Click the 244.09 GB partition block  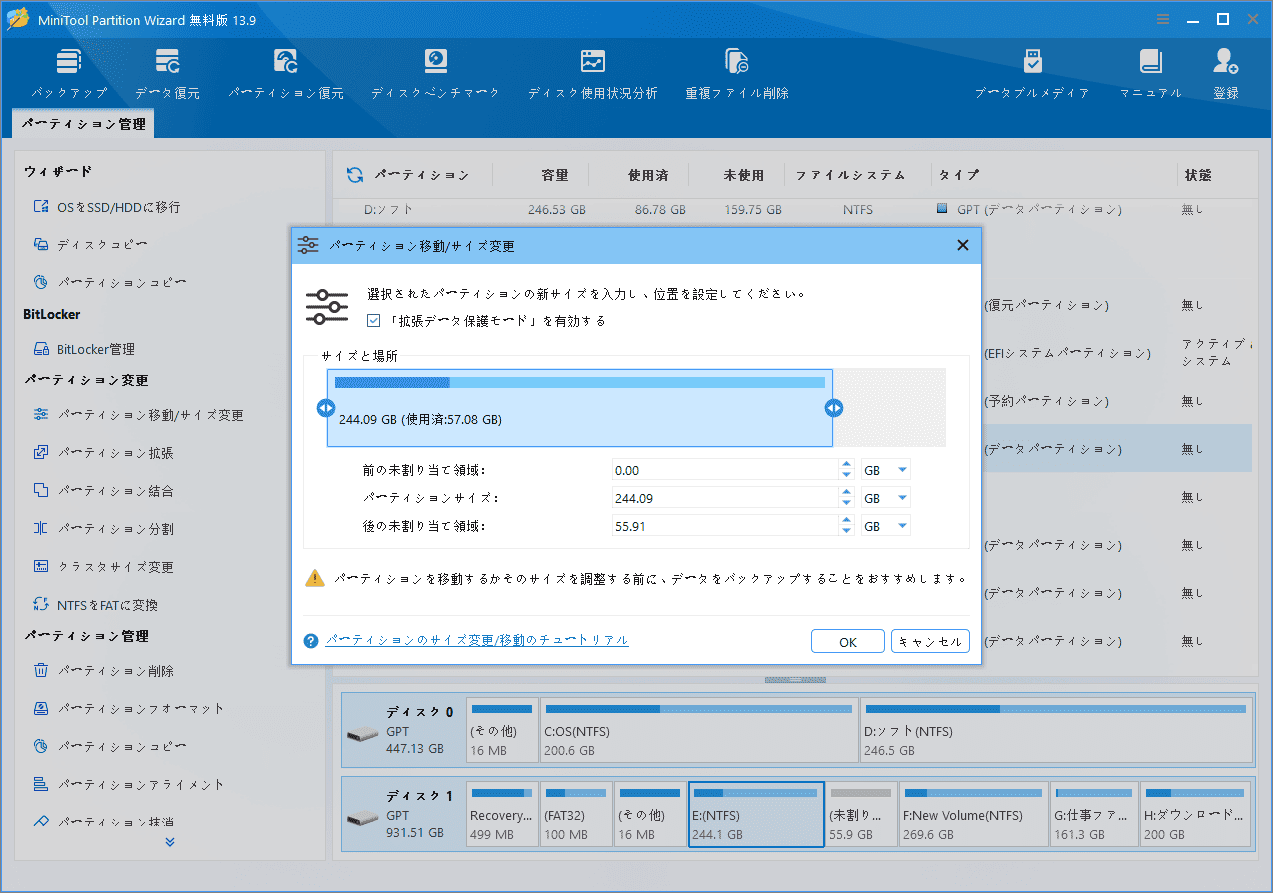coord(580,408)
